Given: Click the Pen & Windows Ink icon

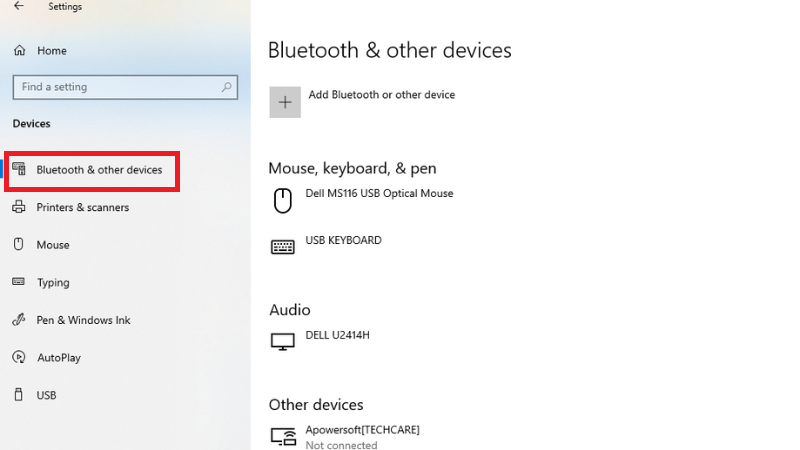Looking at the screenshot, I should 18,320.
